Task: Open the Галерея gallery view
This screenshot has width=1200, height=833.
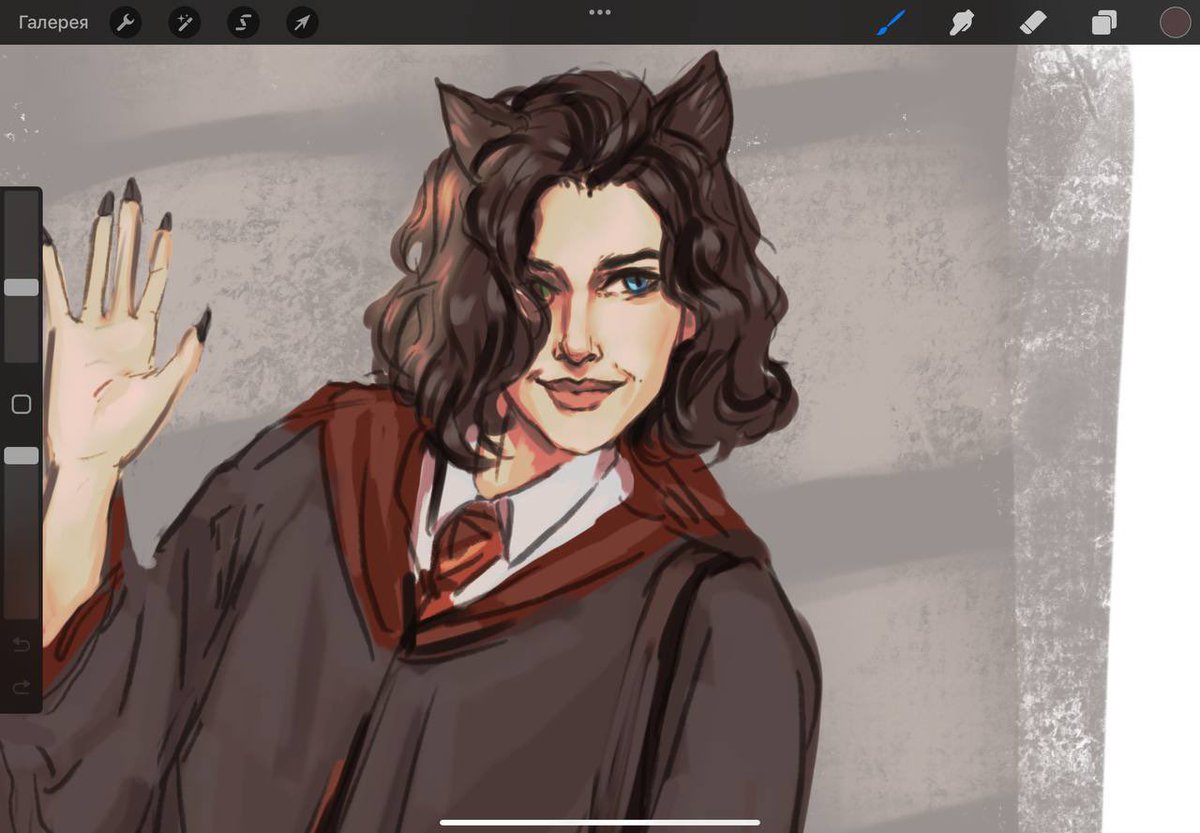Action: click(53, 22)
